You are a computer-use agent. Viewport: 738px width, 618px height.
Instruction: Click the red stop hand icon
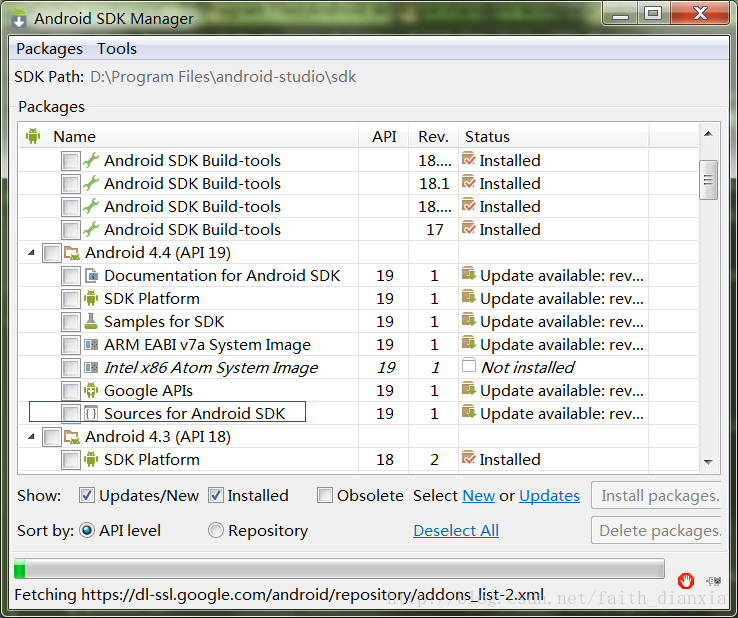click(686, 581)
